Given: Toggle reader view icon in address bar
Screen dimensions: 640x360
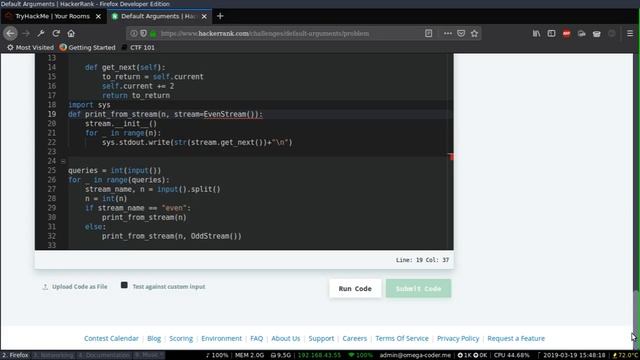Looking at the screenshot, I should 428,33.
